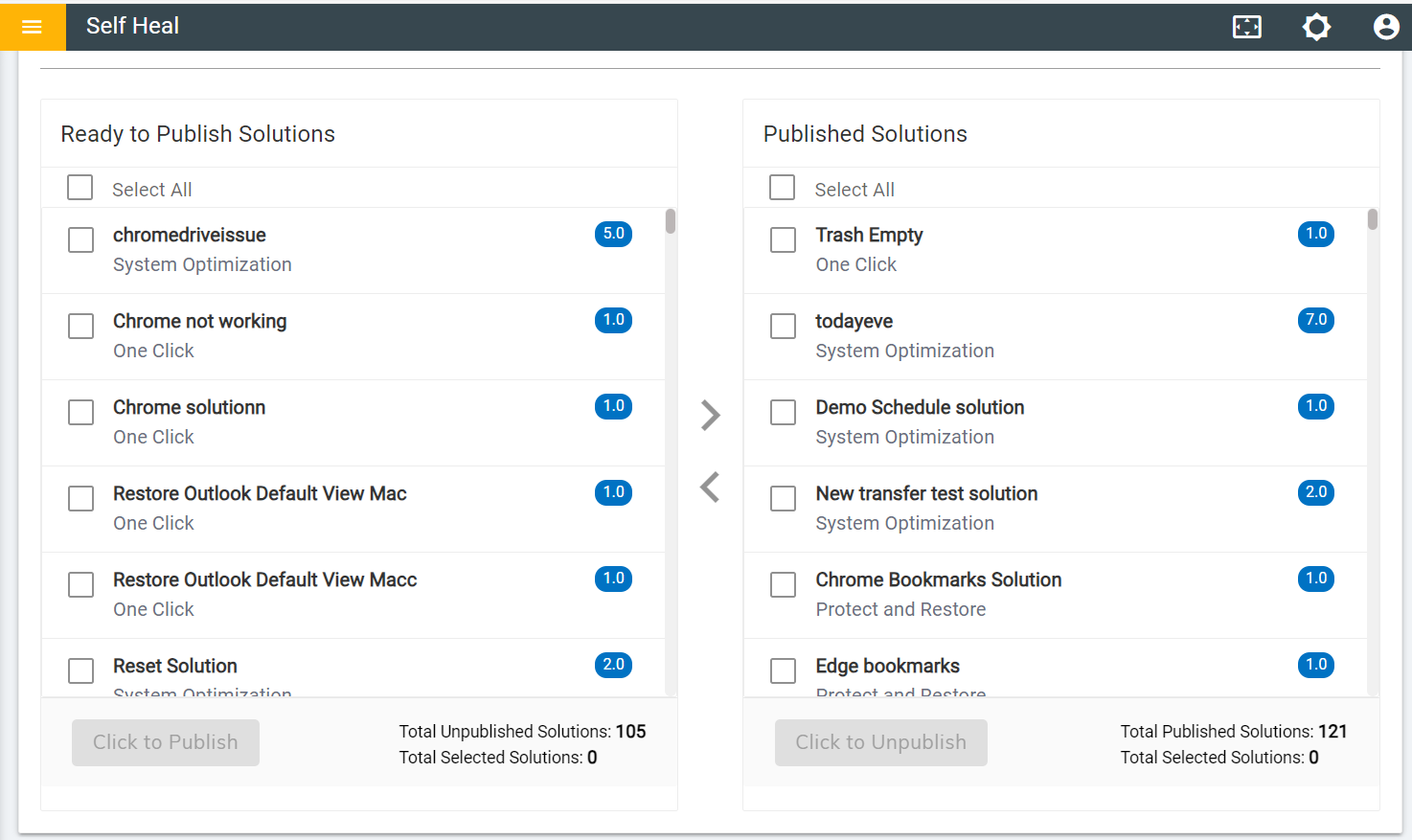
Task: Open the Chrome not working solution entry
Action: (199, 322)
